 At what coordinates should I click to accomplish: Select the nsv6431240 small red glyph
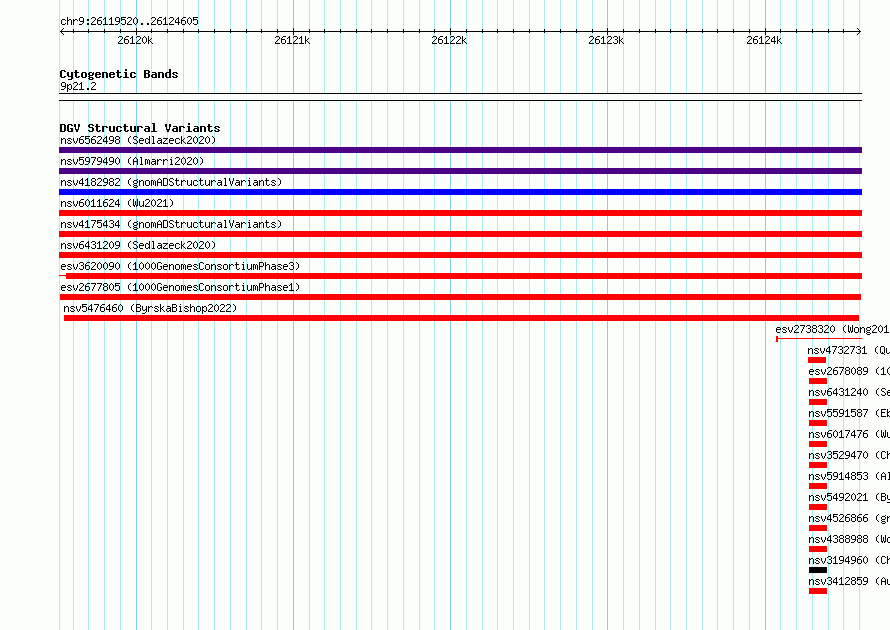(x=818, y=402)
